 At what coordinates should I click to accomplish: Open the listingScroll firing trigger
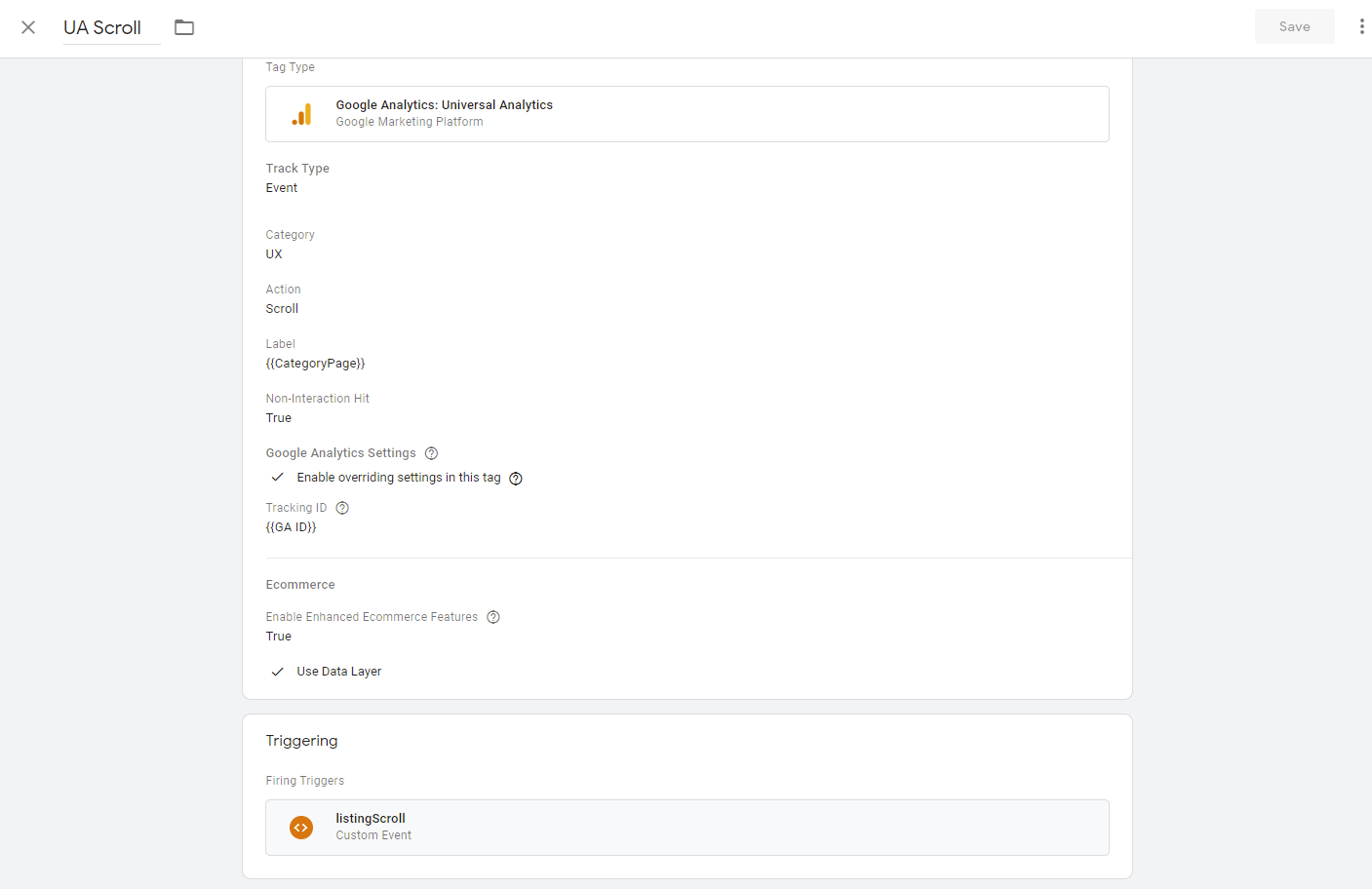tap(686, 828)
